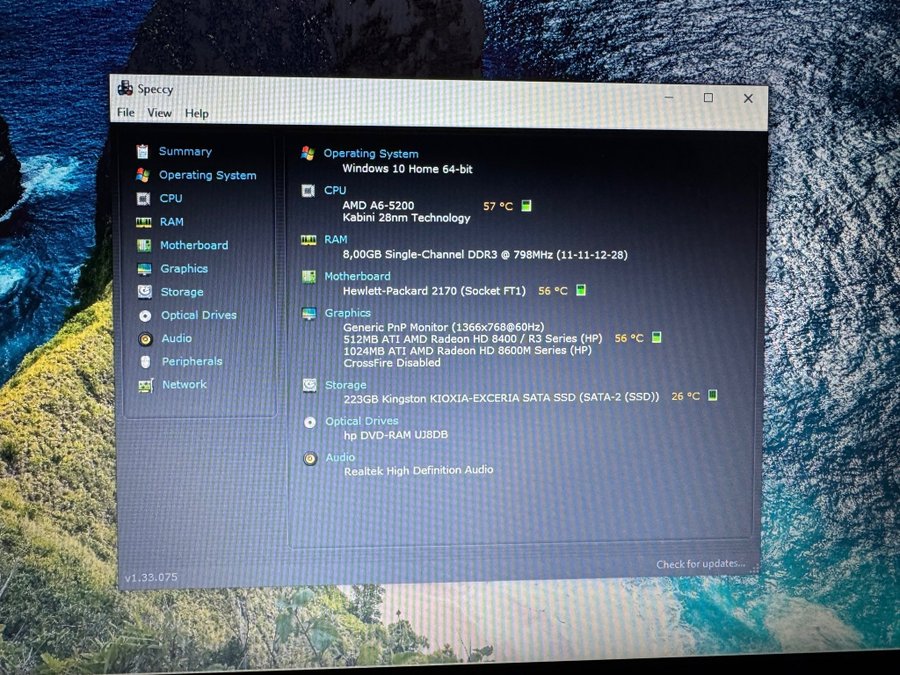Viewport: 900px width, 675px height.
Task: Go to the RAM section in sidebar
Action: [x=172, y=222]
